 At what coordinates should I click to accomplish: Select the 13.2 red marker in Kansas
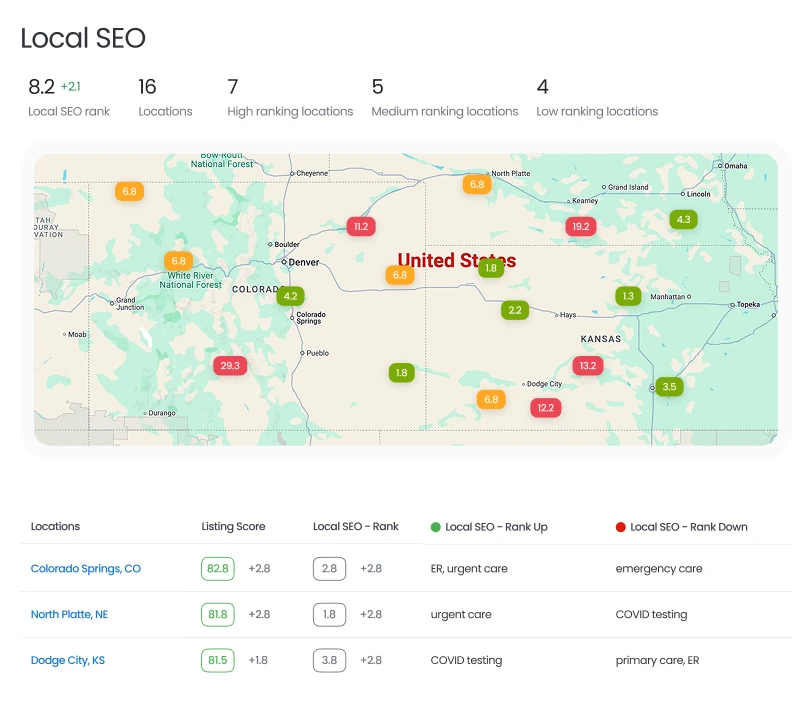coord(587,366)
